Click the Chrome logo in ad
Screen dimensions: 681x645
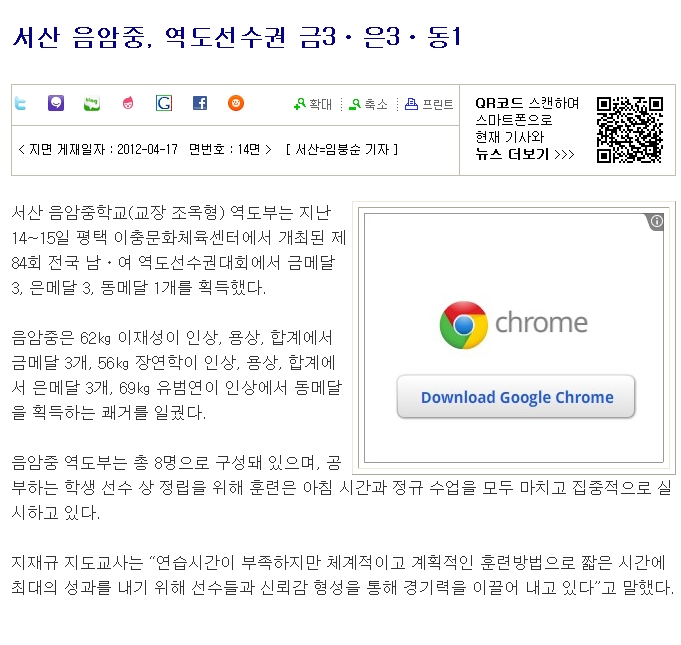pyautogui.click(x=463, y=324)
